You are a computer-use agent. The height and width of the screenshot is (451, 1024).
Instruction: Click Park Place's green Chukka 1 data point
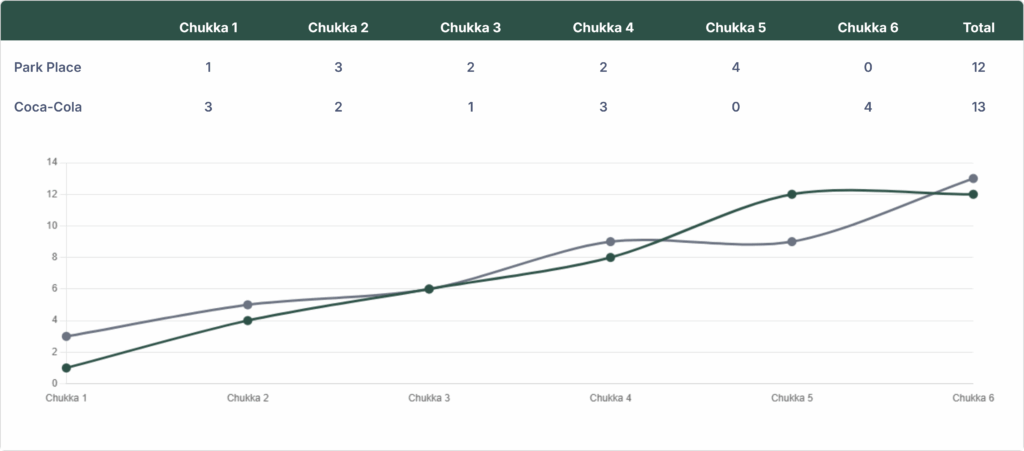66,368
